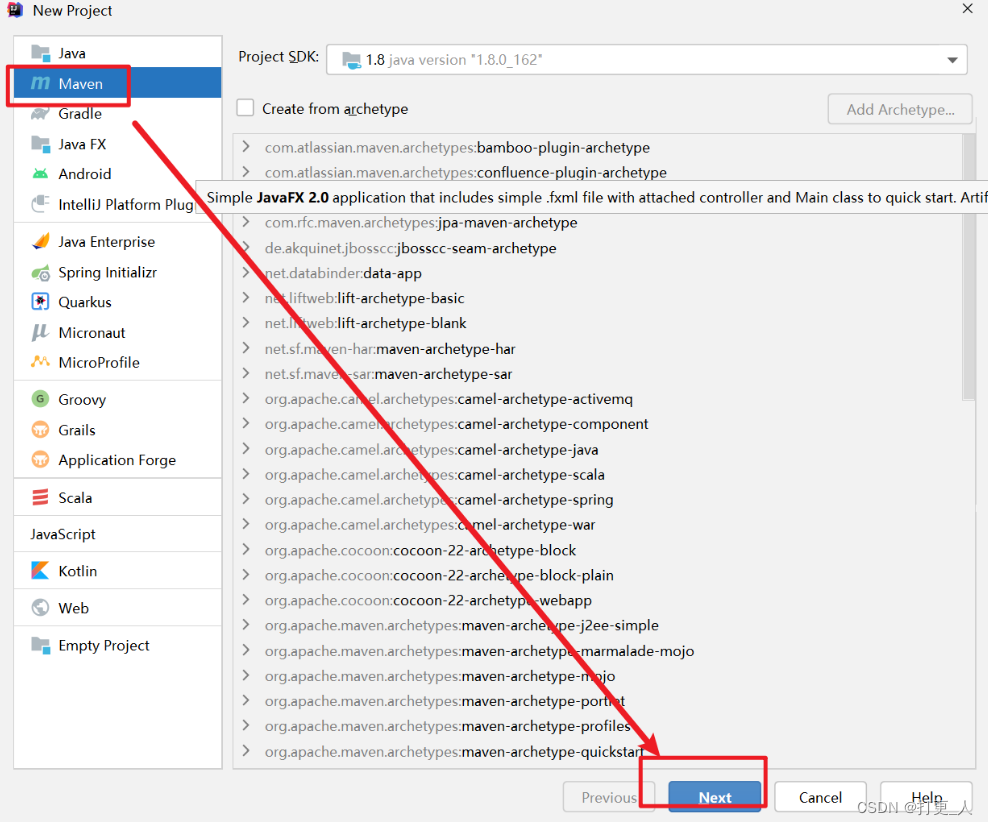Click the Kotlin icon

click(40, 571)
